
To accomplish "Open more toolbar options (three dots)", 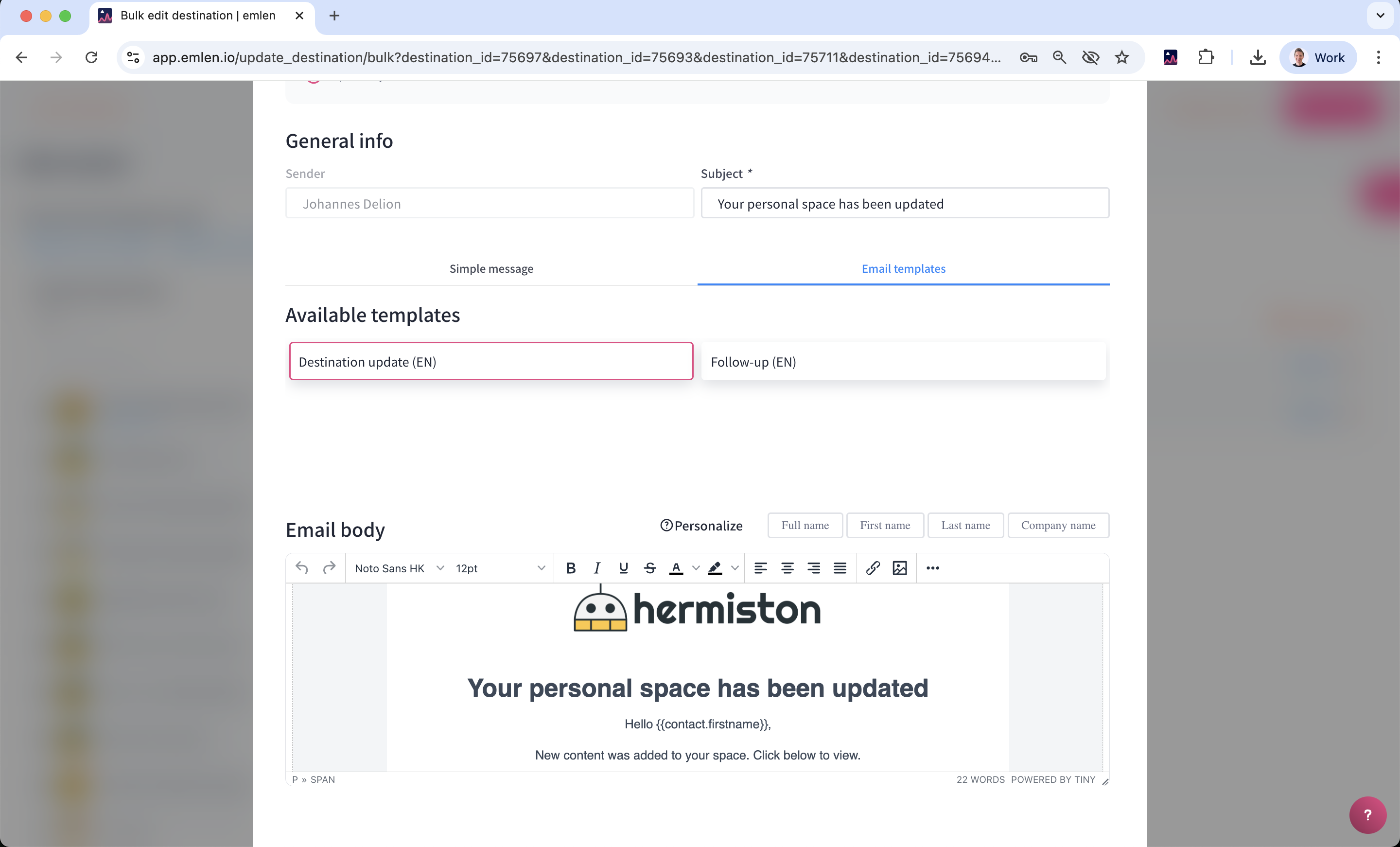I will point(932,568).
